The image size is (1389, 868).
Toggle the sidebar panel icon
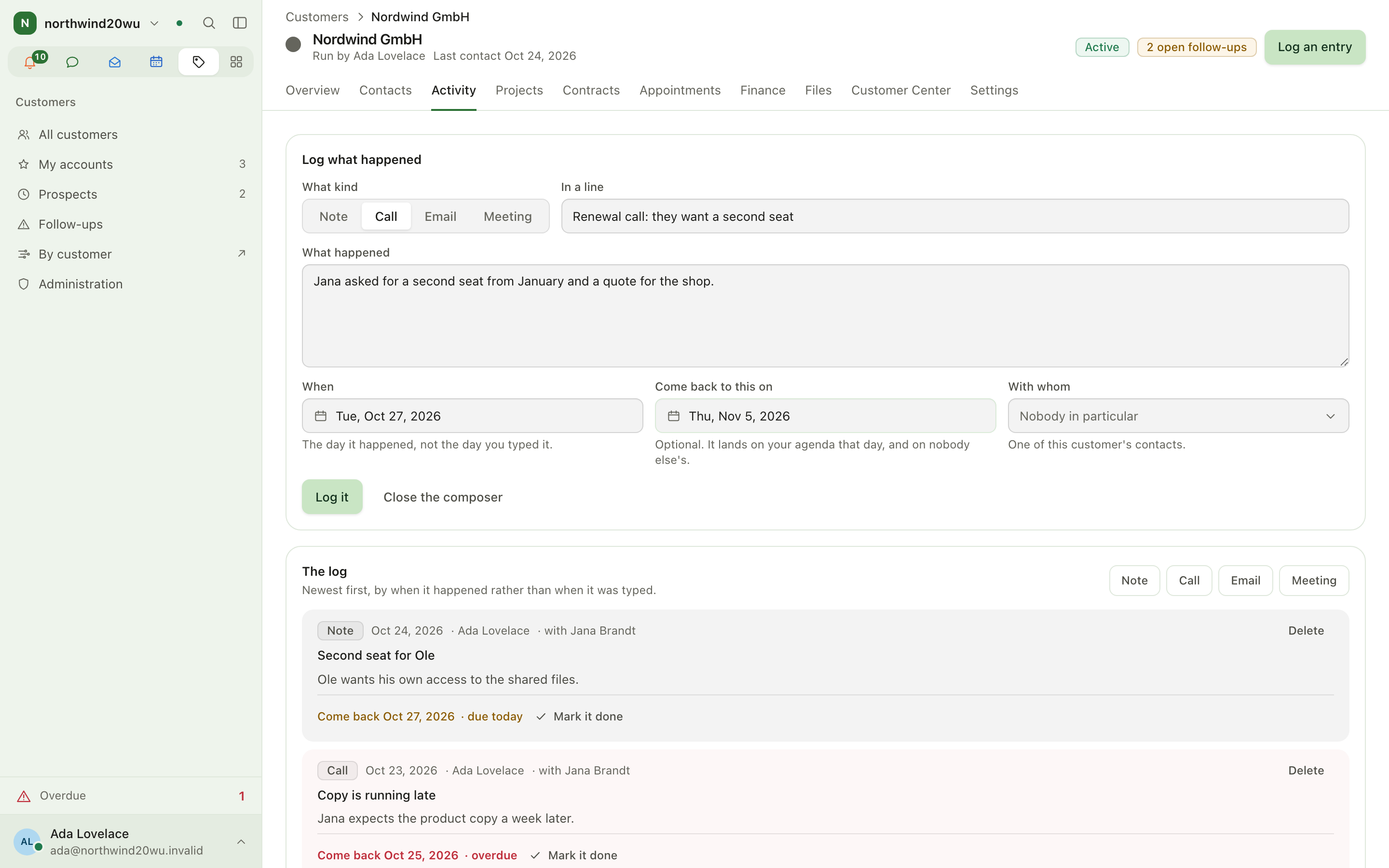point(240,23)
